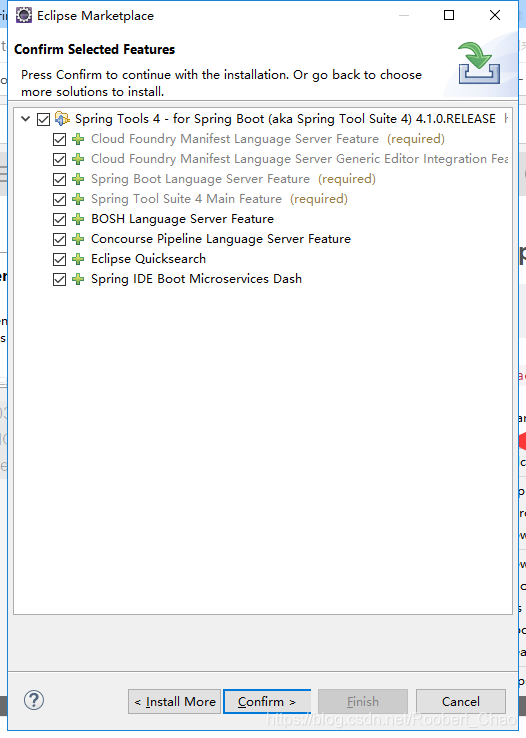Uncheck Spring IDE Boot Microservices Dash
Image resolution: width=526 pixels, height=738 pixels.
59,279
